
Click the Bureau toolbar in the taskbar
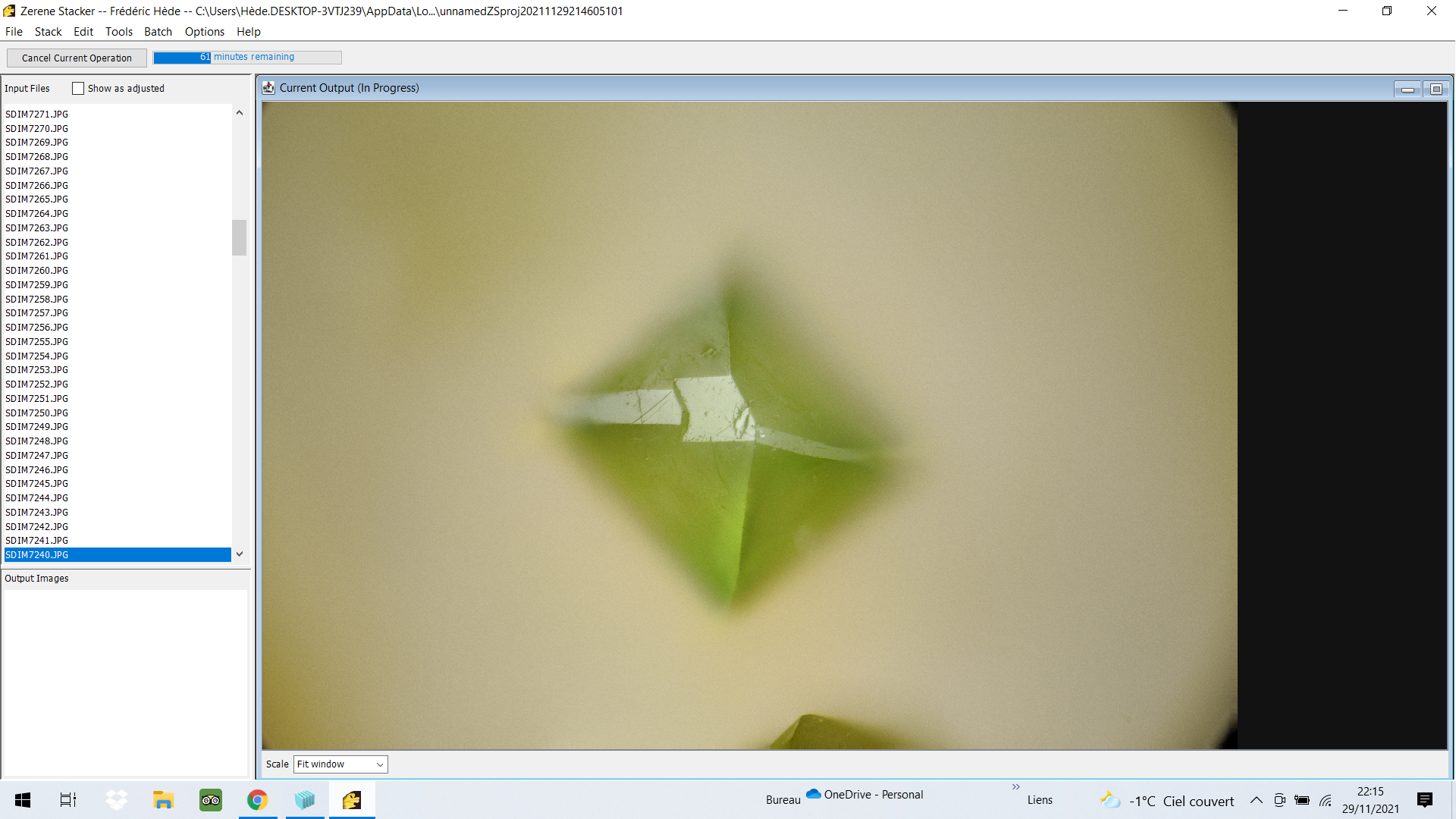pyautogui.click(x=783, y=800)
